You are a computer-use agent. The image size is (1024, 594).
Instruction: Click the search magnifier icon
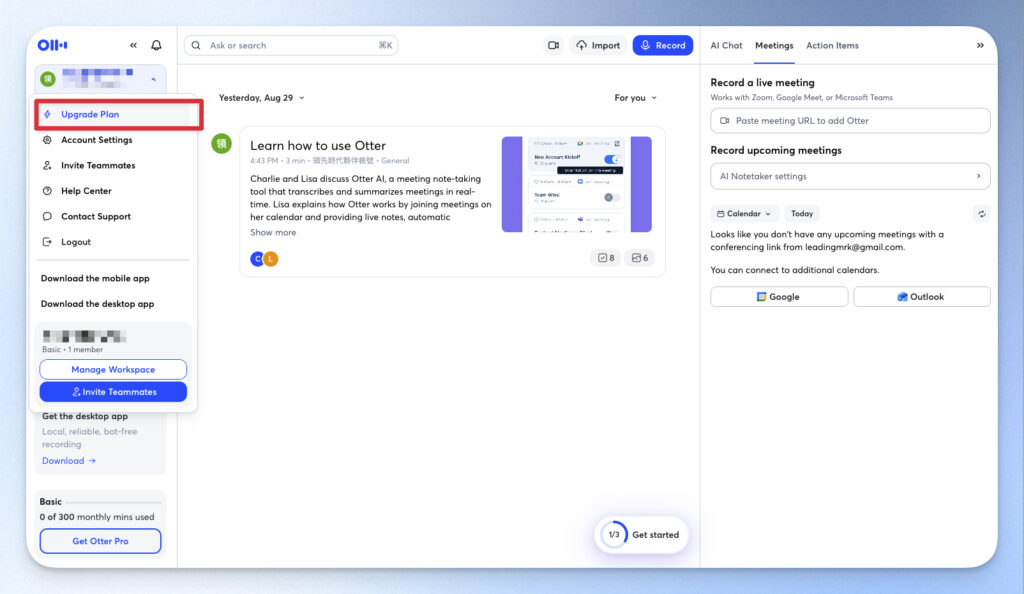(x=196, y=46)
